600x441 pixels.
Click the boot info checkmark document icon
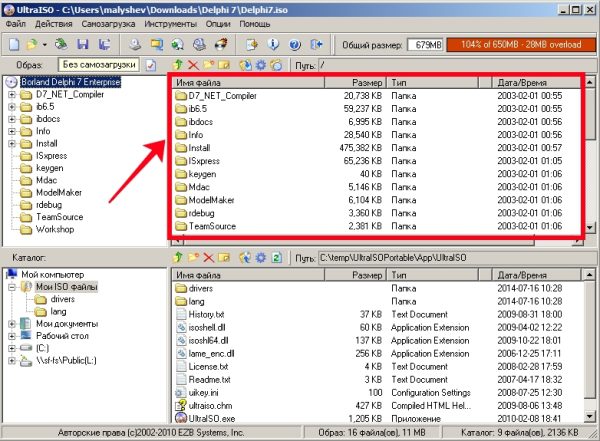(x=151, y=65)
